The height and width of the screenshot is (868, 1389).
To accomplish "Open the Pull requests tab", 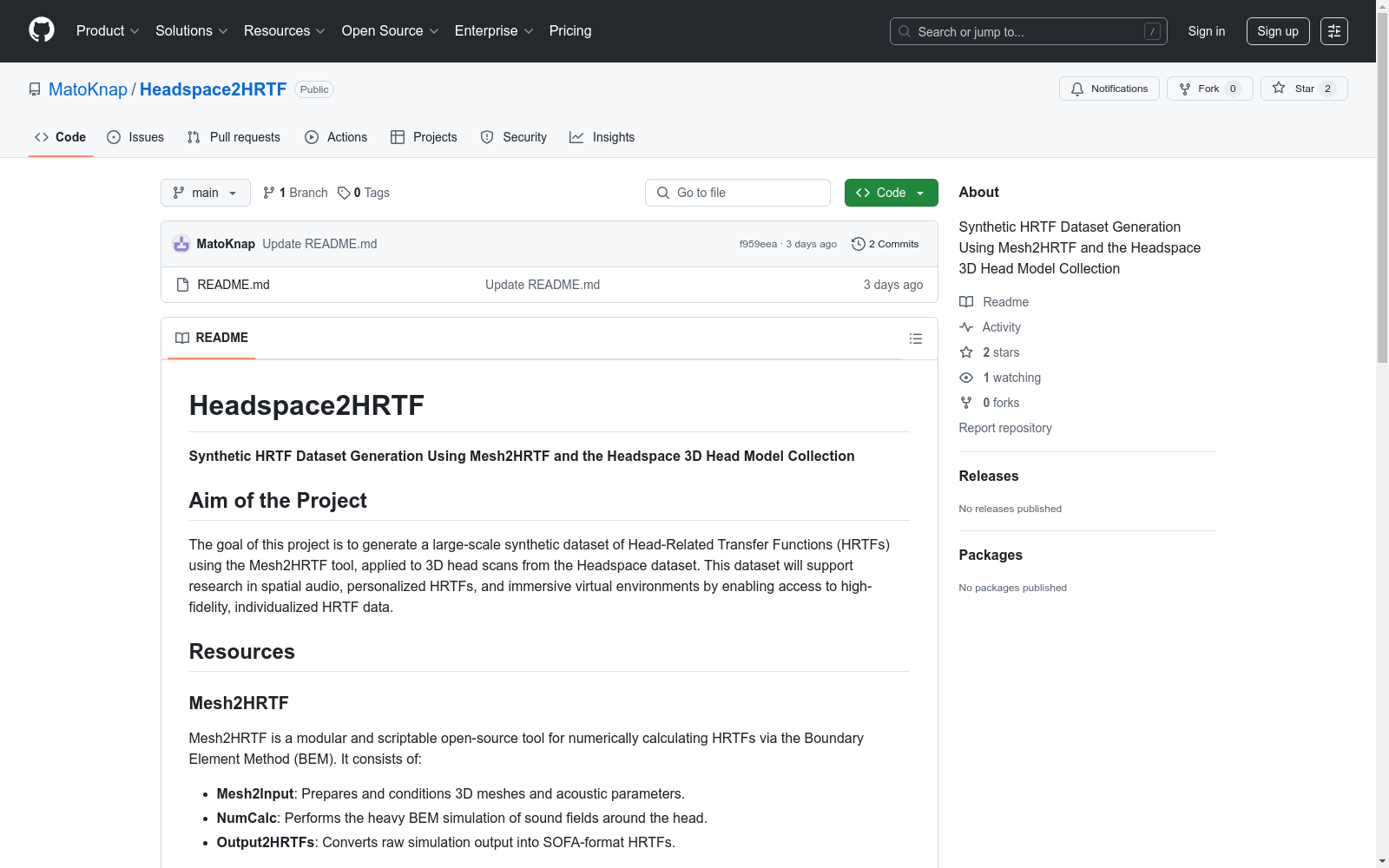I will tap(234, 137).
